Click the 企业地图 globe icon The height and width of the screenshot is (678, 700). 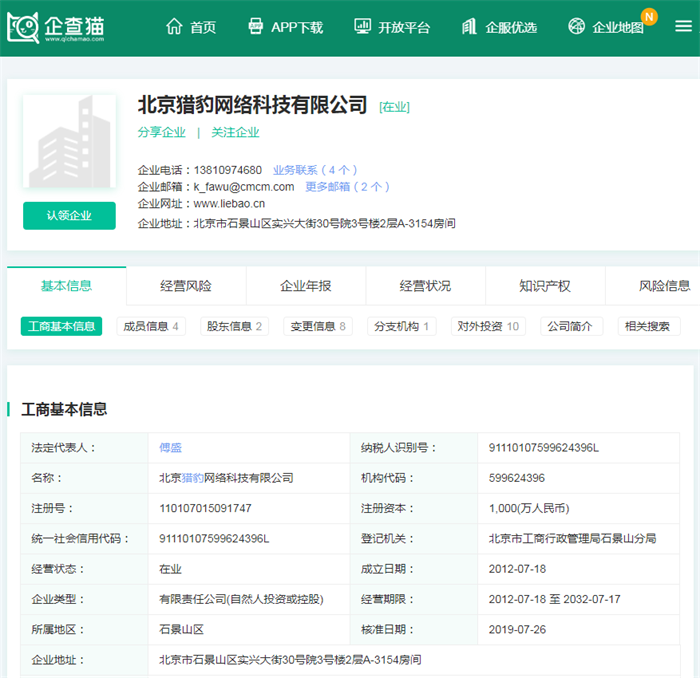point(576,26)
